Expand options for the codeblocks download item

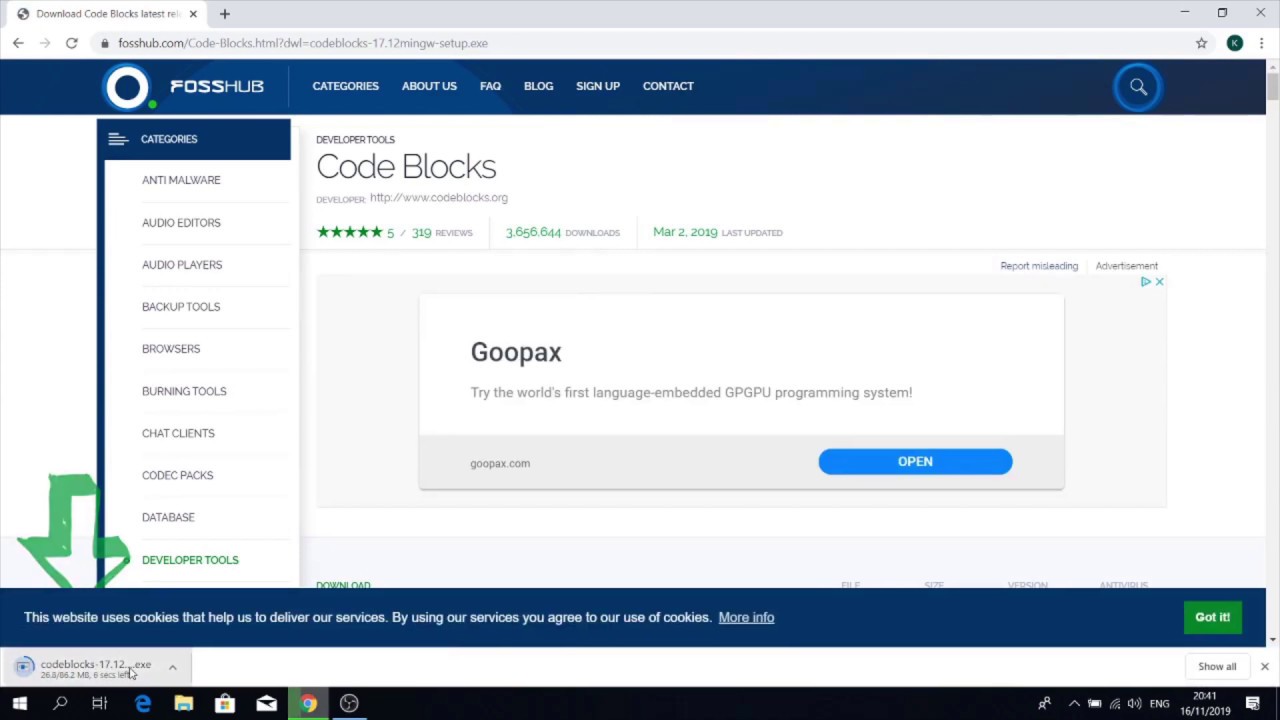point(172,667)
